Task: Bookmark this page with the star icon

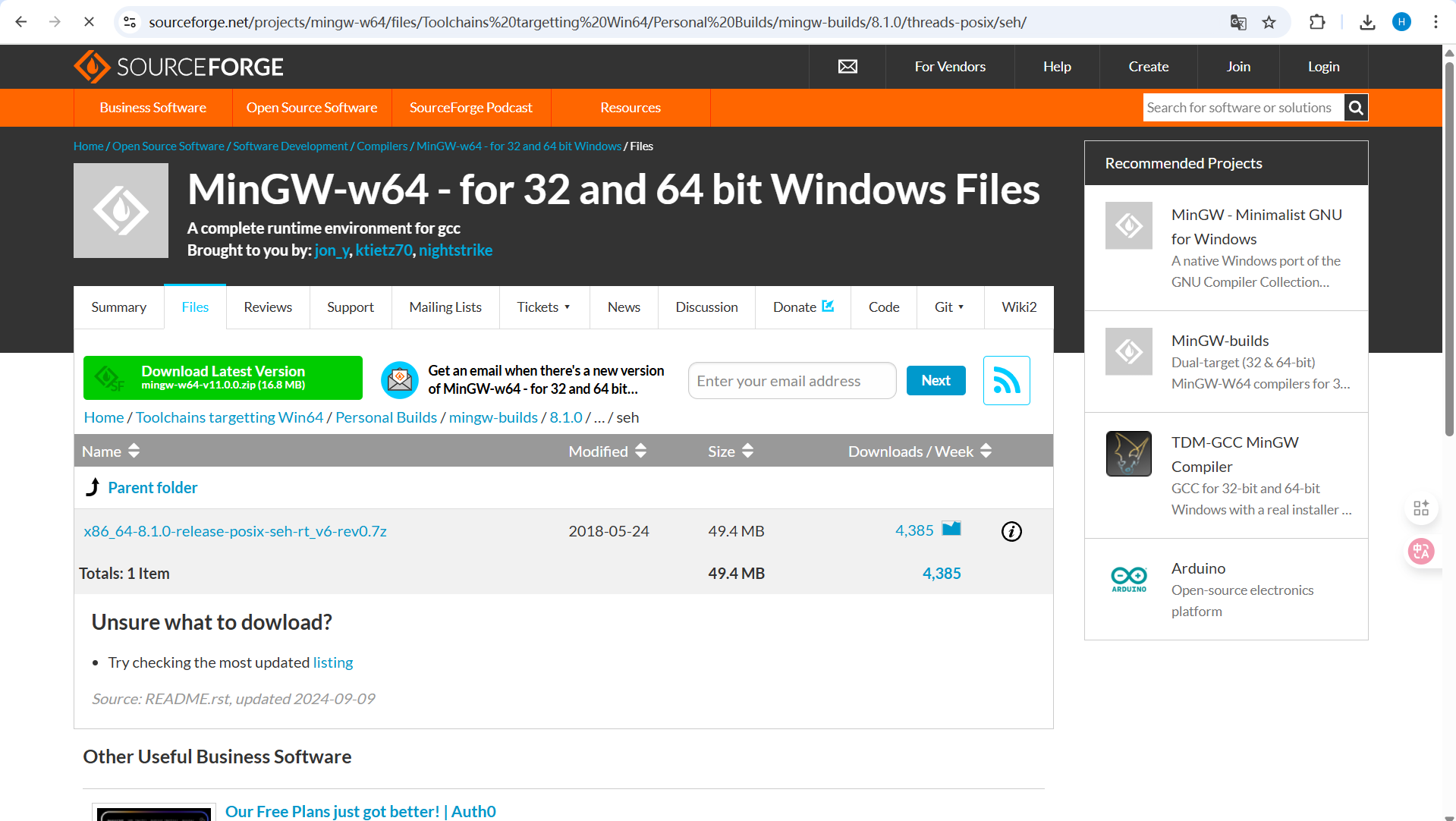Action: click(x=1269, y=22)
